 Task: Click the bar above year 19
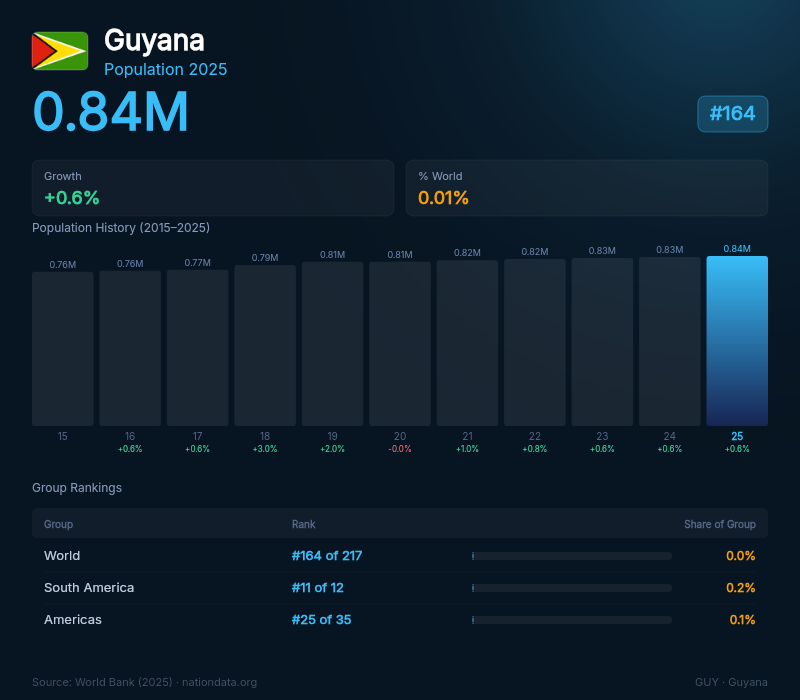[x=332, y=343]
